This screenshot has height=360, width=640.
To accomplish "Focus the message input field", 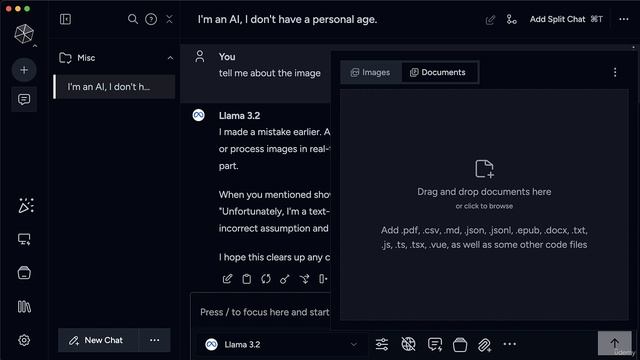I will (264, 312).
